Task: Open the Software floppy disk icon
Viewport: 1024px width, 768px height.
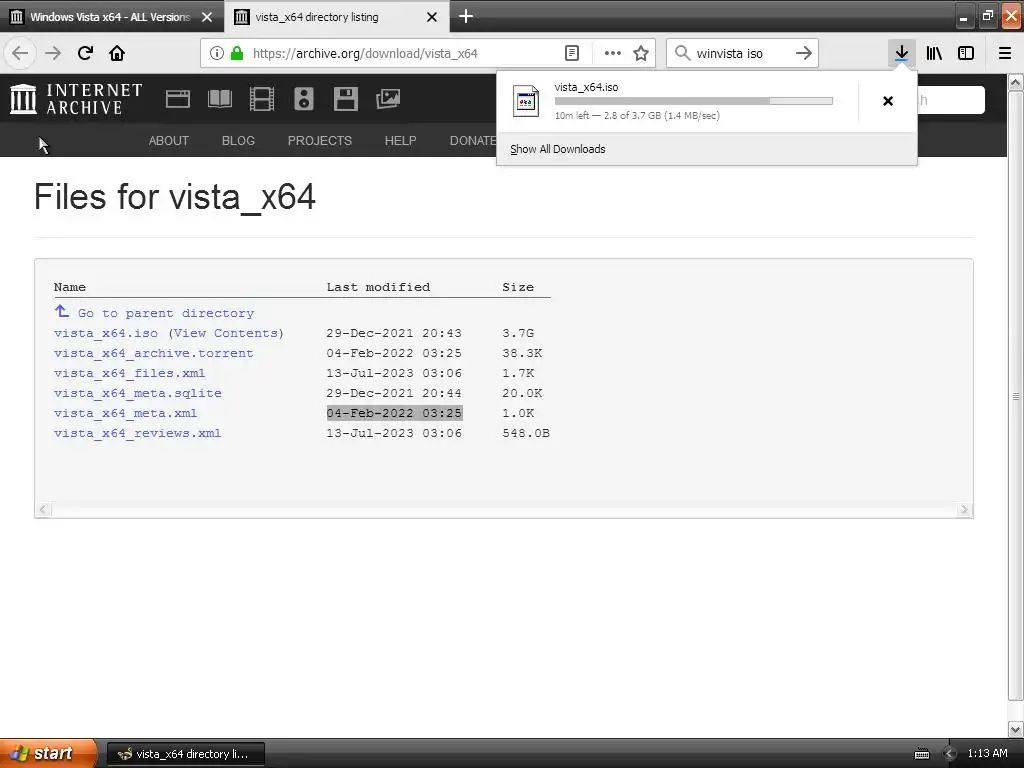Action: [x=345, y=99]
